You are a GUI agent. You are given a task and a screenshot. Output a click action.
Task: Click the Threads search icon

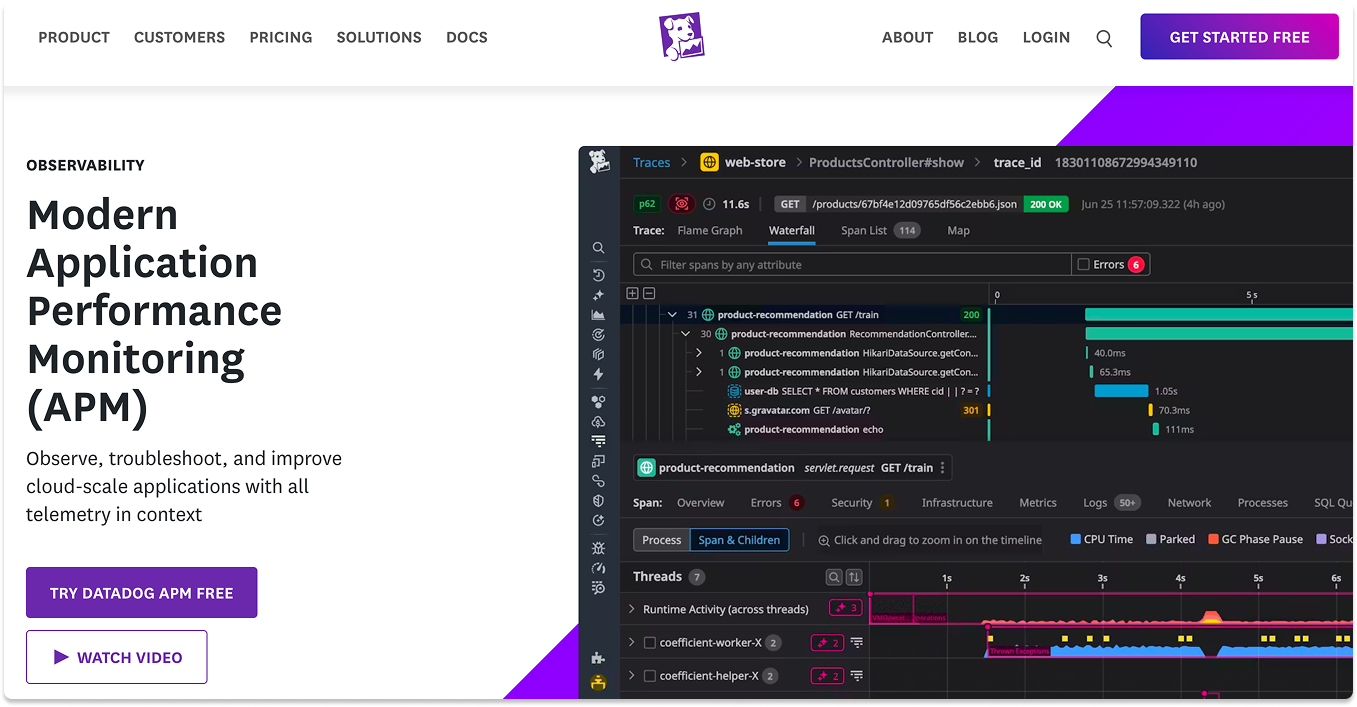(x=834, y=577)
